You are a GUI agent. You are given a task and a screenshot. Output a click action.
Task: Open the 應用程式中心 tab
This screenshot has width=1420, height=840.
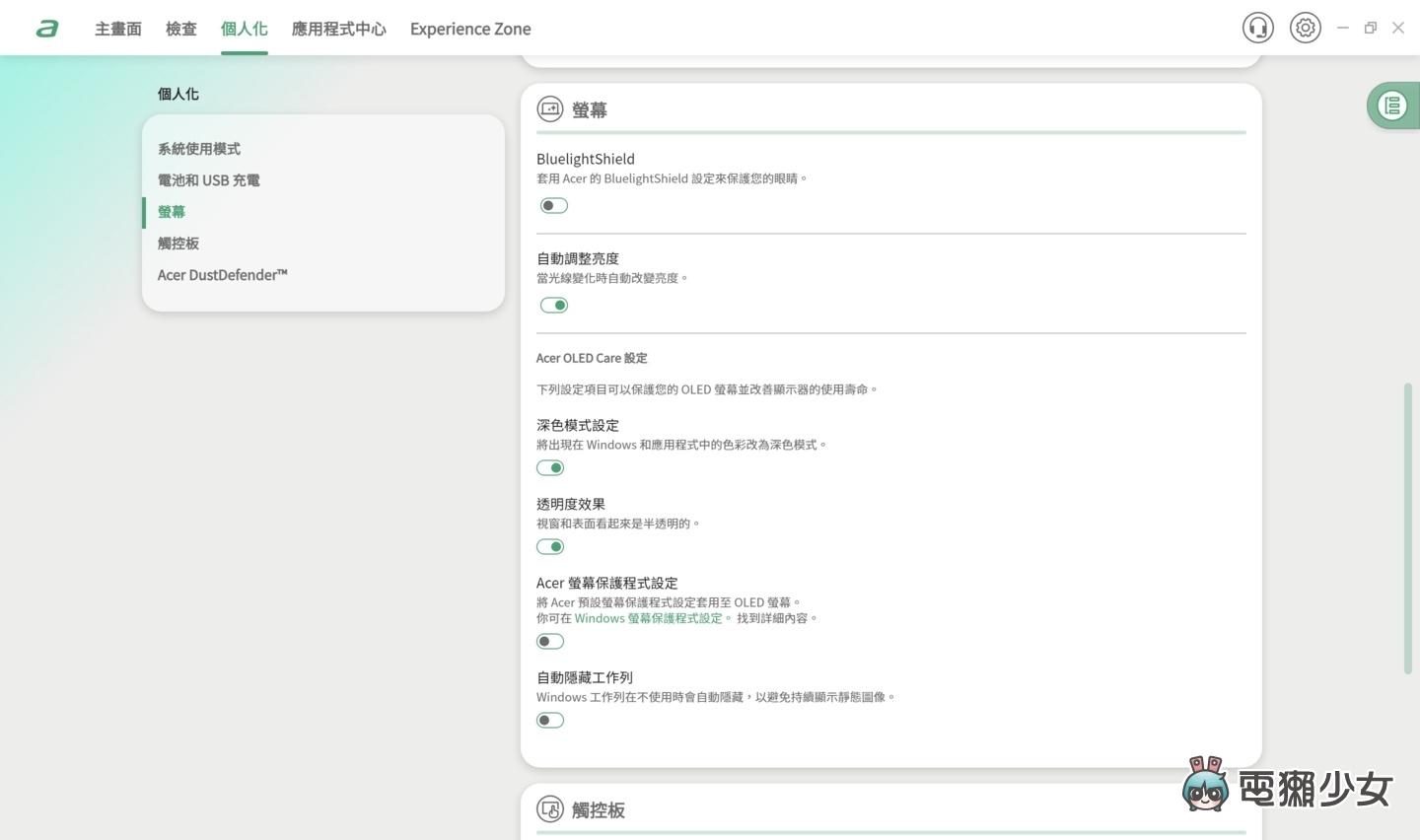[339, 29]
